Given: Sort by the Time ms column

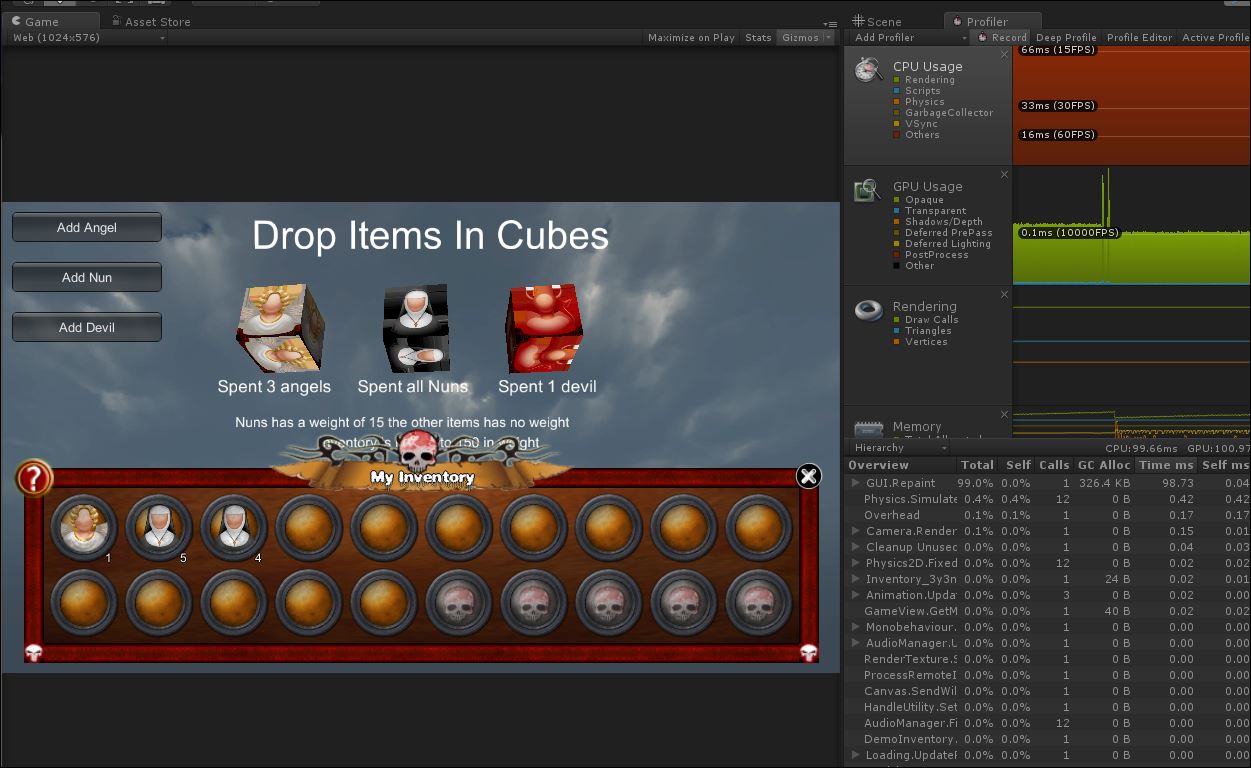Looking at the screenshot, I should [1165, 465].
